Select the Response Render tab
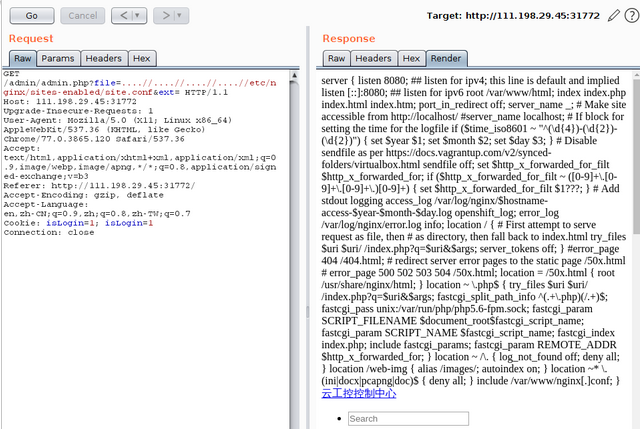The width and height of the screenshot is (640, 433). pyautogui.click(x=446, y=58)
